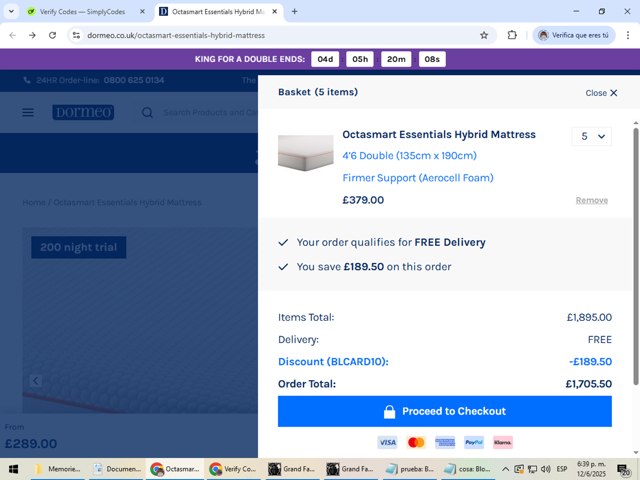This screenshot has width=640, height=480.
Task: Click the Discount (BLCARD10) label
Action: pos(333,362)
